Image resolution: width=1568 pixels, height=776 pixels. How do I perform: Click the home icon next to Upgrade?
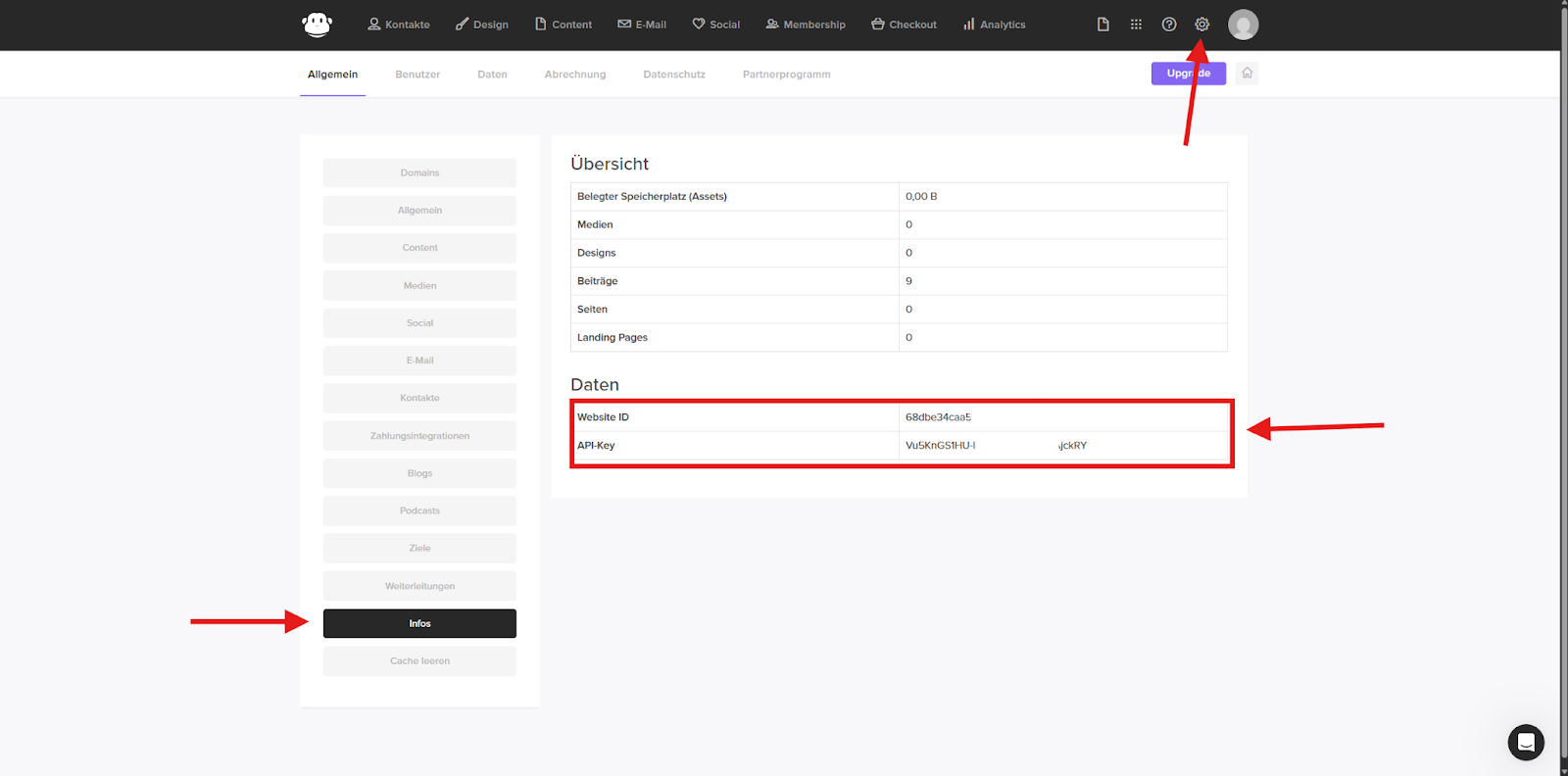[x=1247, y=73]
